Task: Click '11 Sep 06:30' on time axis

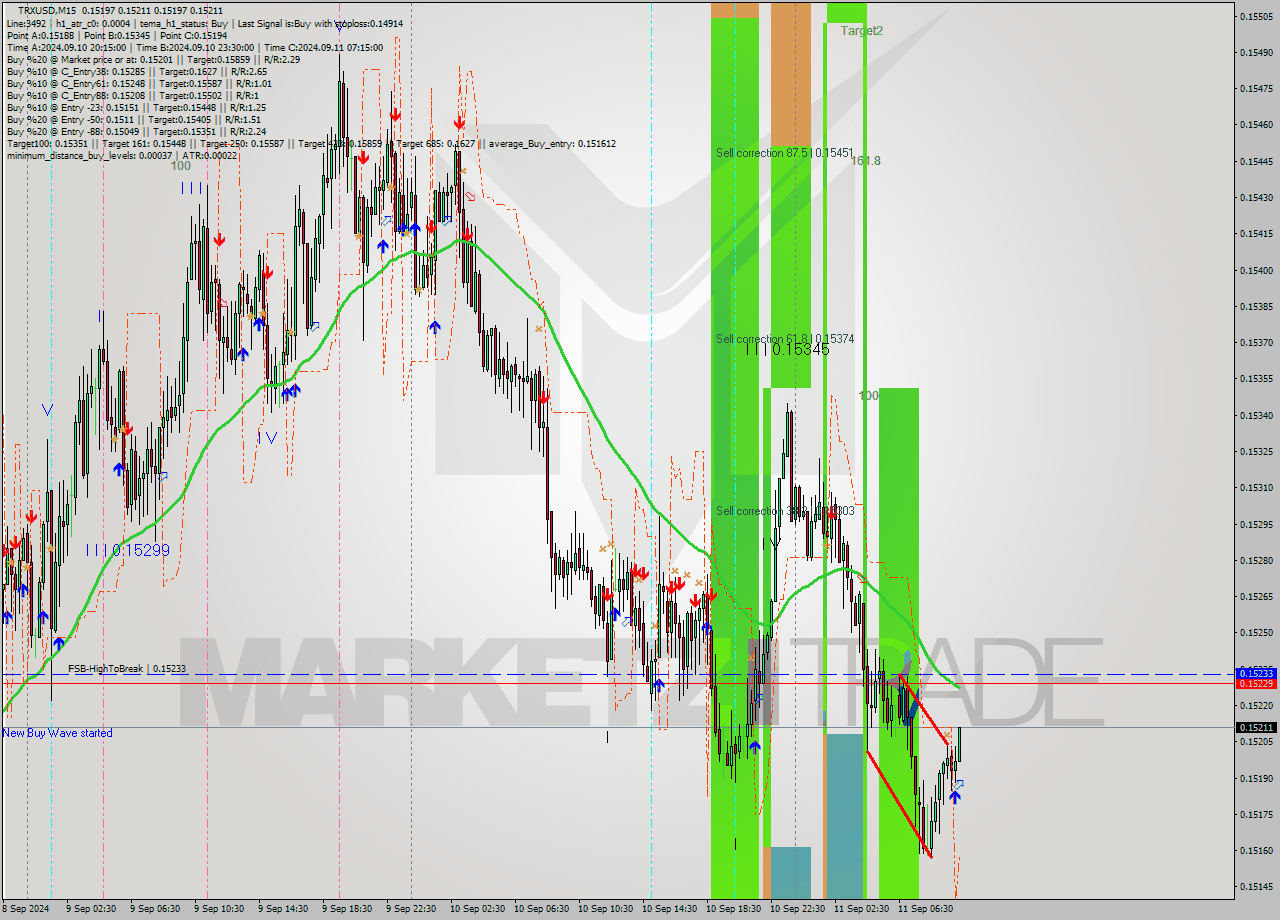Action: tap(925, 909)
